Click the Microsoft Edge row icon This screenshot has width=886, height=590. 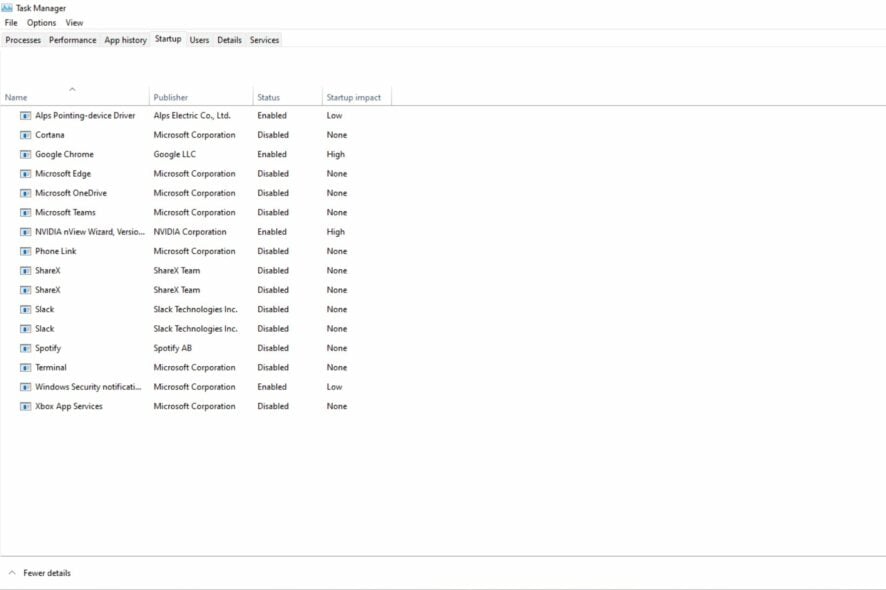point(25,174)
